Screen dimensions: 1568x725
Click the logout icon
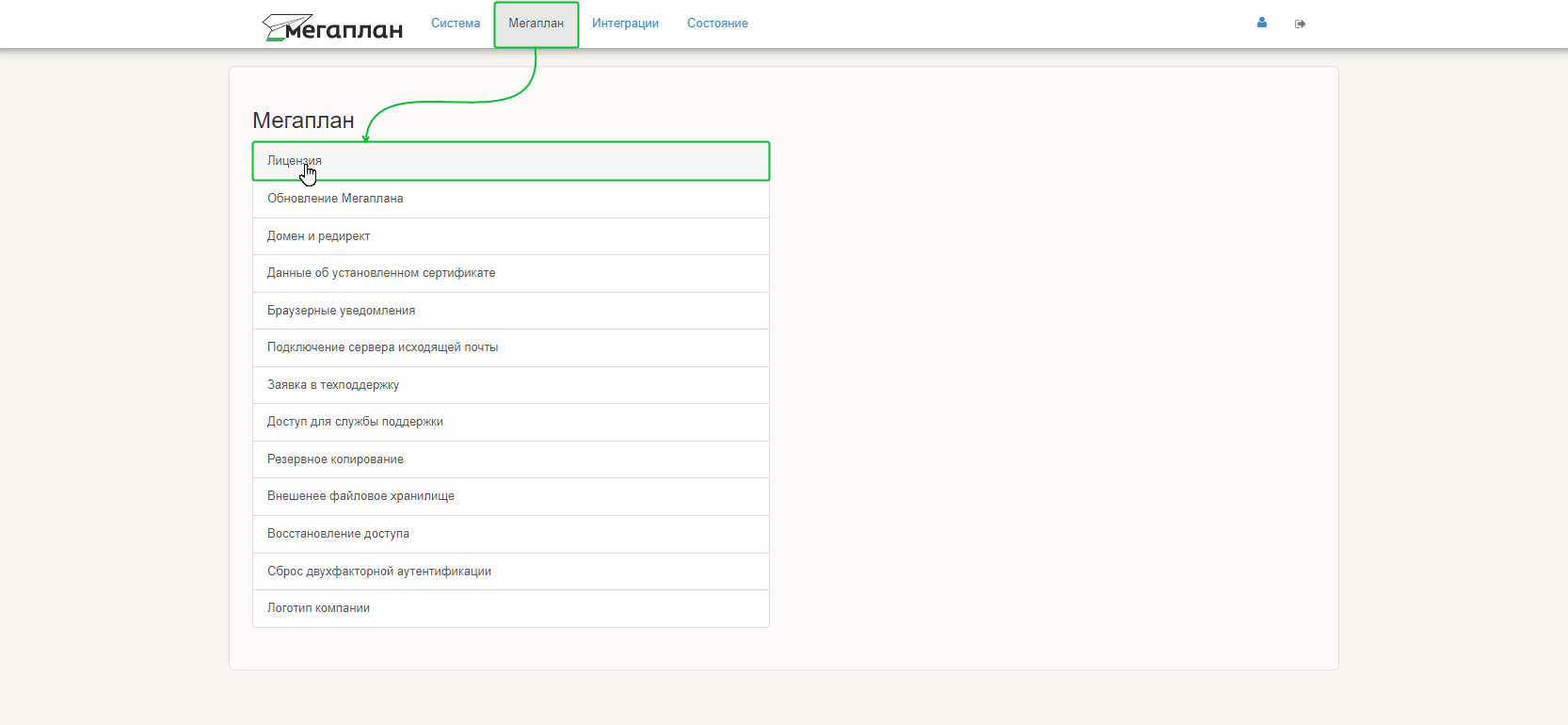tap(1300, 24)
